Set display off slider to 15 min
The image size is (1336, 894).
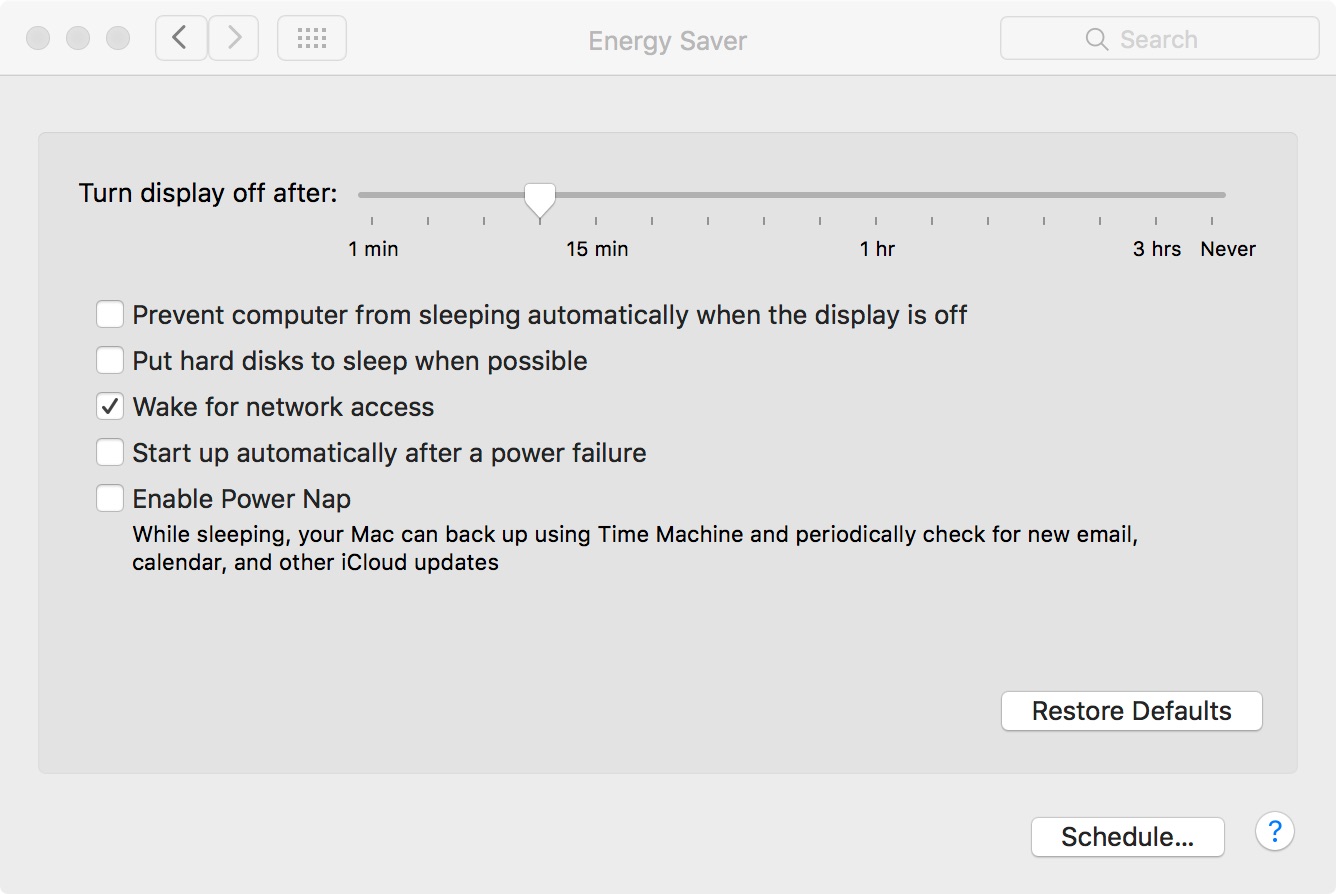click(597, 195)
